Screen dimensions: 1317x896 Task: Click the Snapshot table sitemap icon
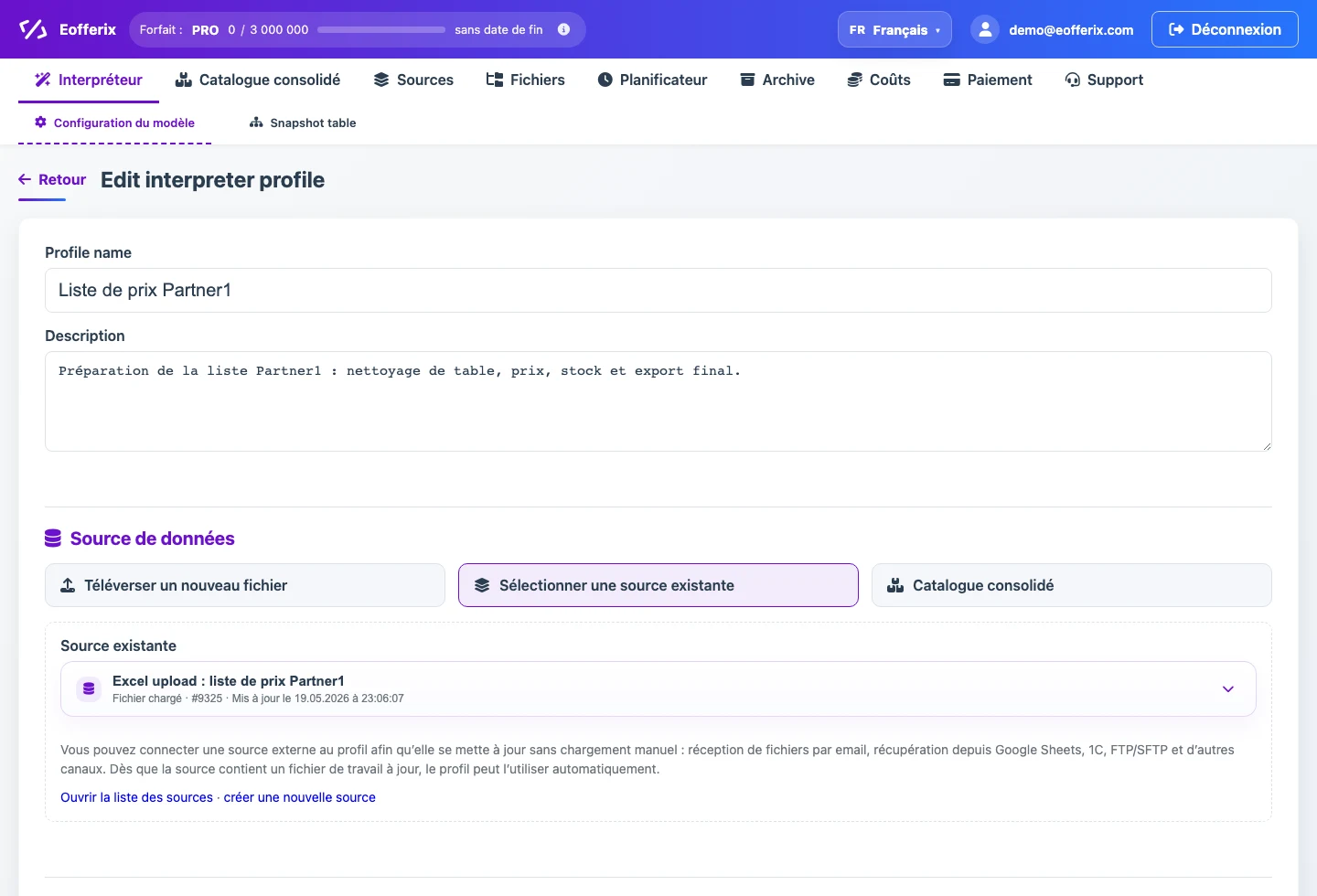click(x=256, y=122)
